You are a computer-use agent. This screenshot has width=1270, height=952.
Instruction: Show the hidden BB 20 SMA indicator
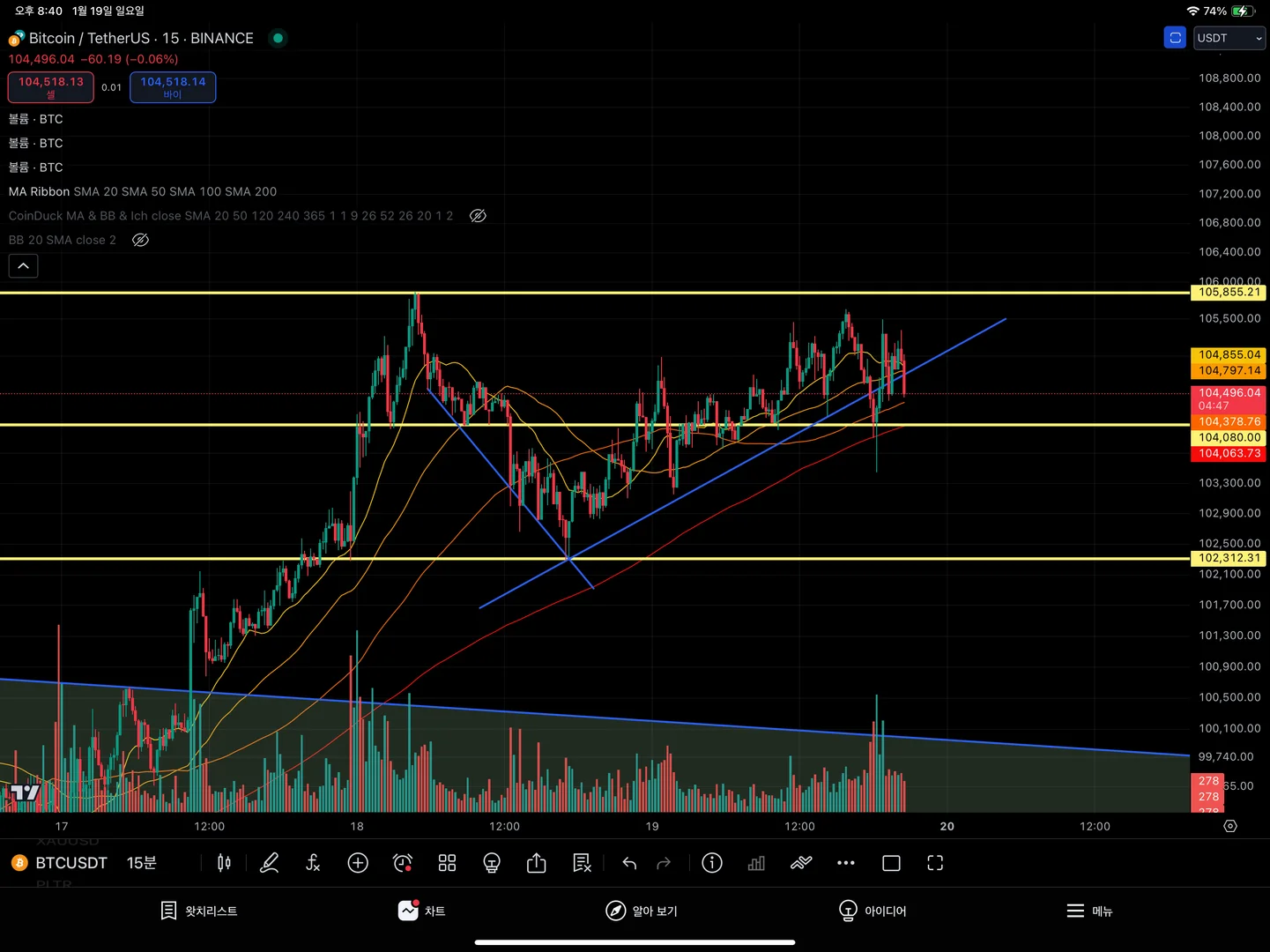tap(140, 240)
